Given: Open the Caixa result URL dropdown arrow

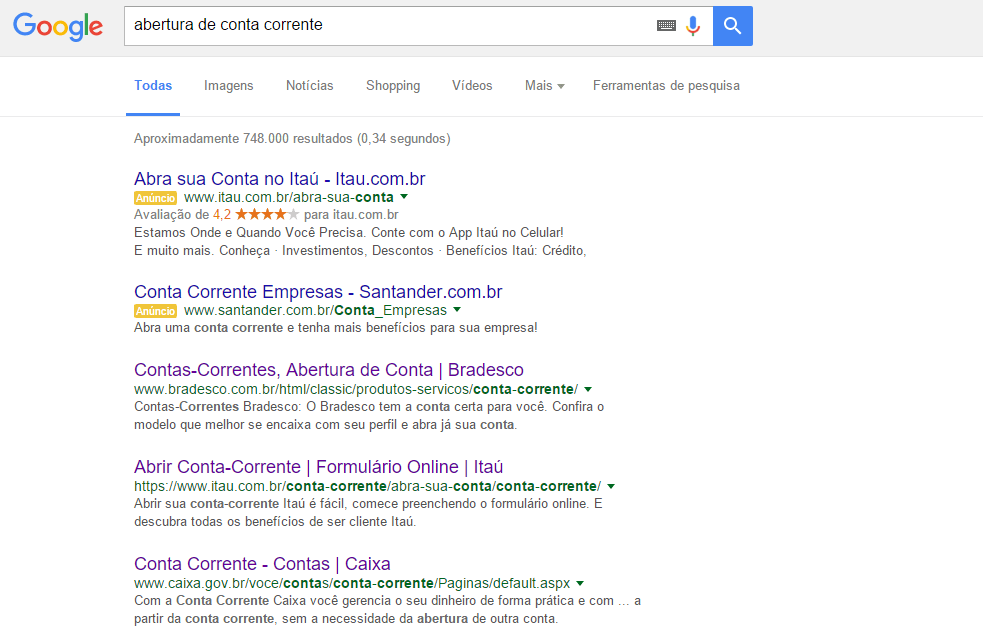Looking at the screenshot, I should point(580,583).
